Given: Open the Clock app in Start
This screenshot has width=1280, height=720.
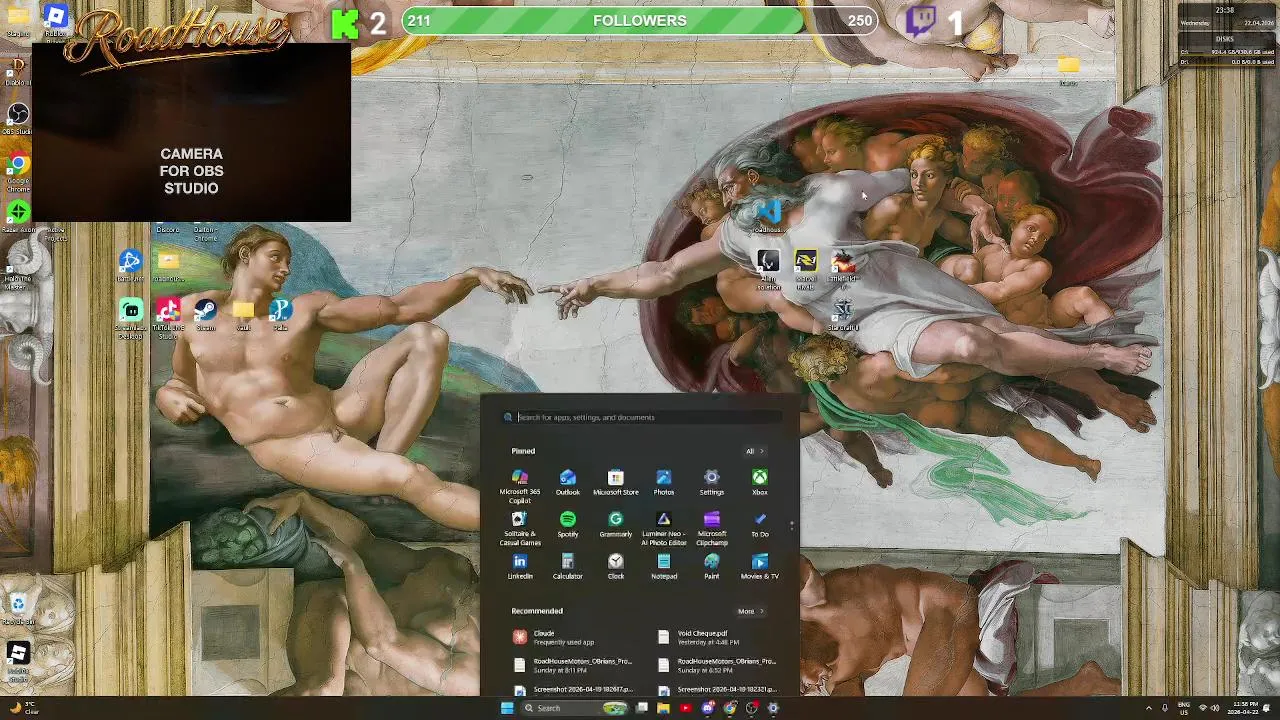Looking at the screenshot, I should click(615, 567).
